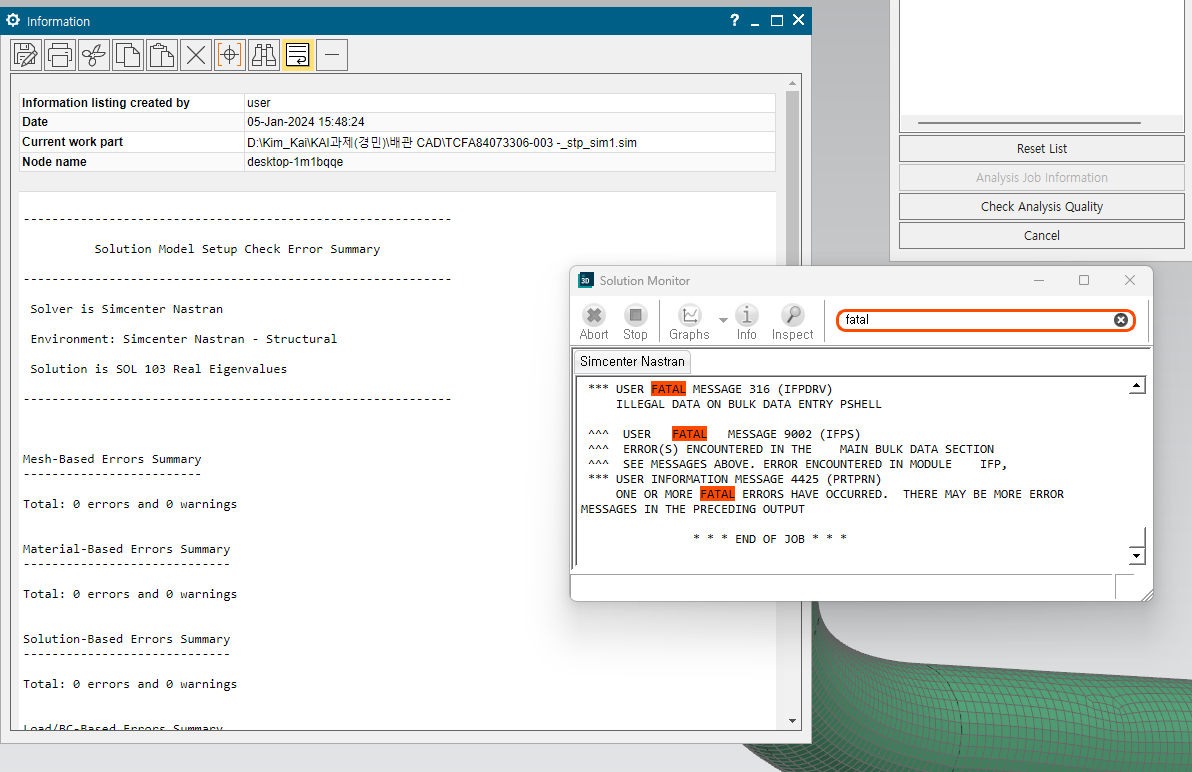Click the Information window scroll-down arrow
The width and height of the screenshot is (1192, 772).
(792, 721)
